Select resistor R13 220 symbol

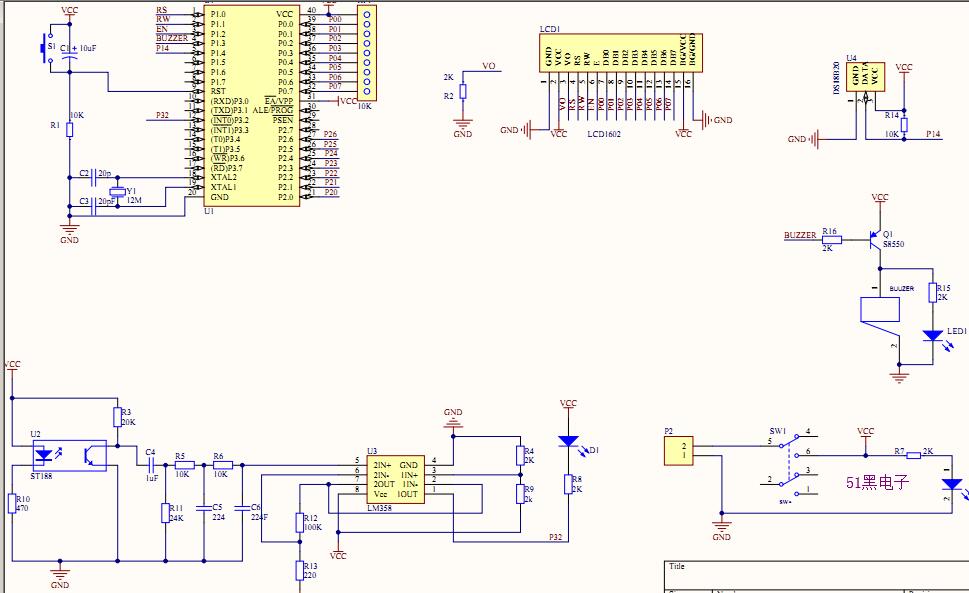pyautogui.click(x=300, y=571)
